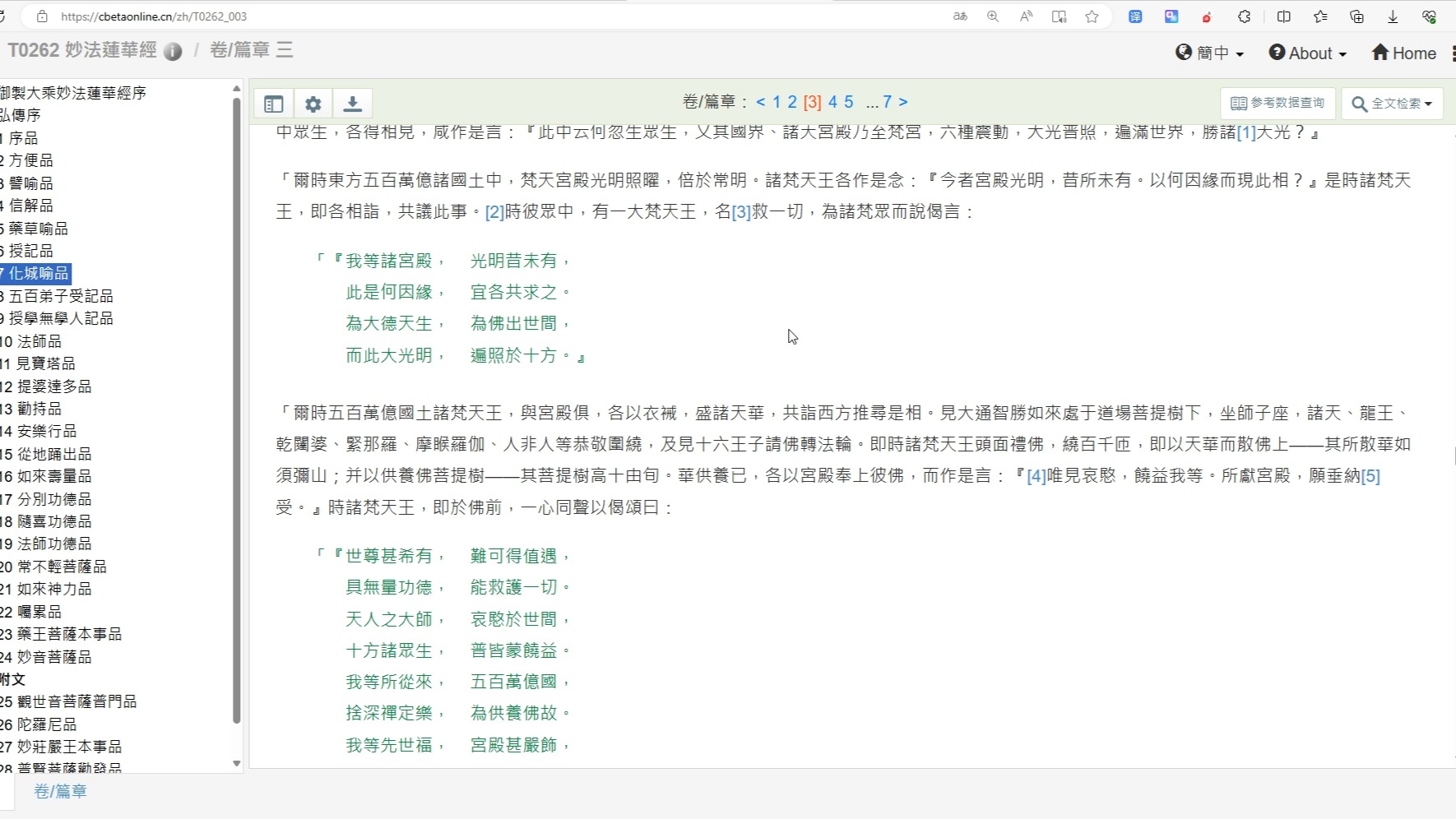Select highlighted 化城喻品 chapter
The height and width of the screenshot is (819, 1456).
pyautogui.click(x=35, y=273)
